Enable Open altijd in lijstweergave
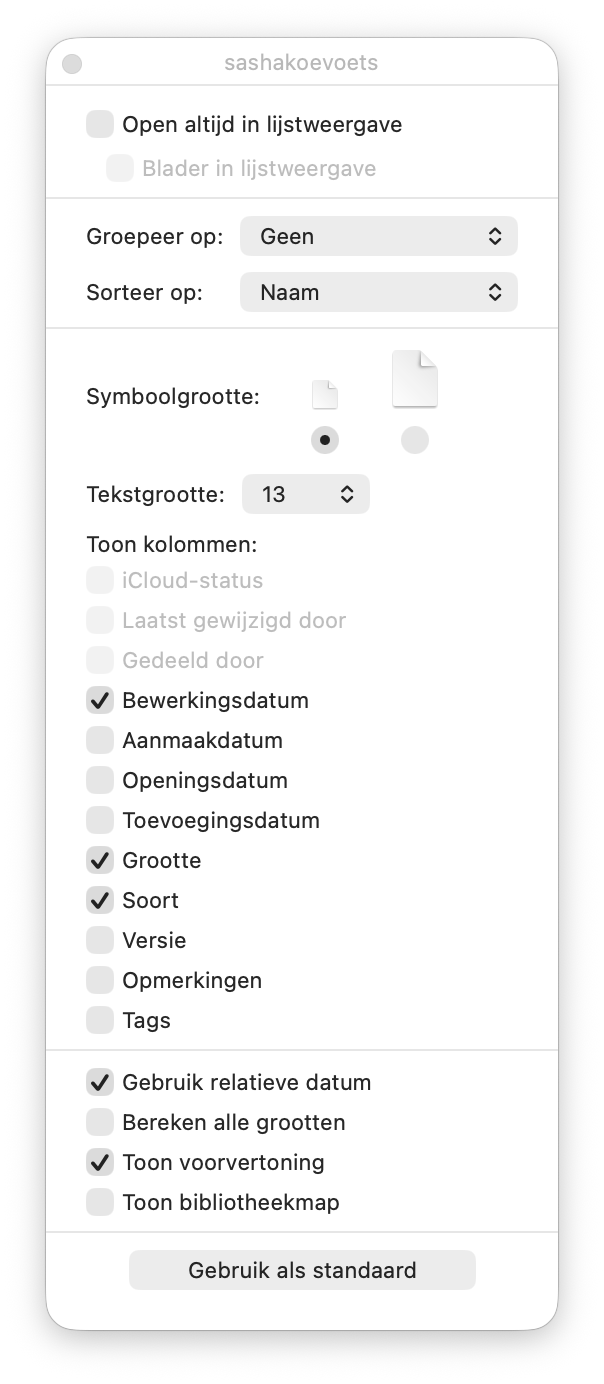This screenshot has height=1384, width=604. click(100, 125)
